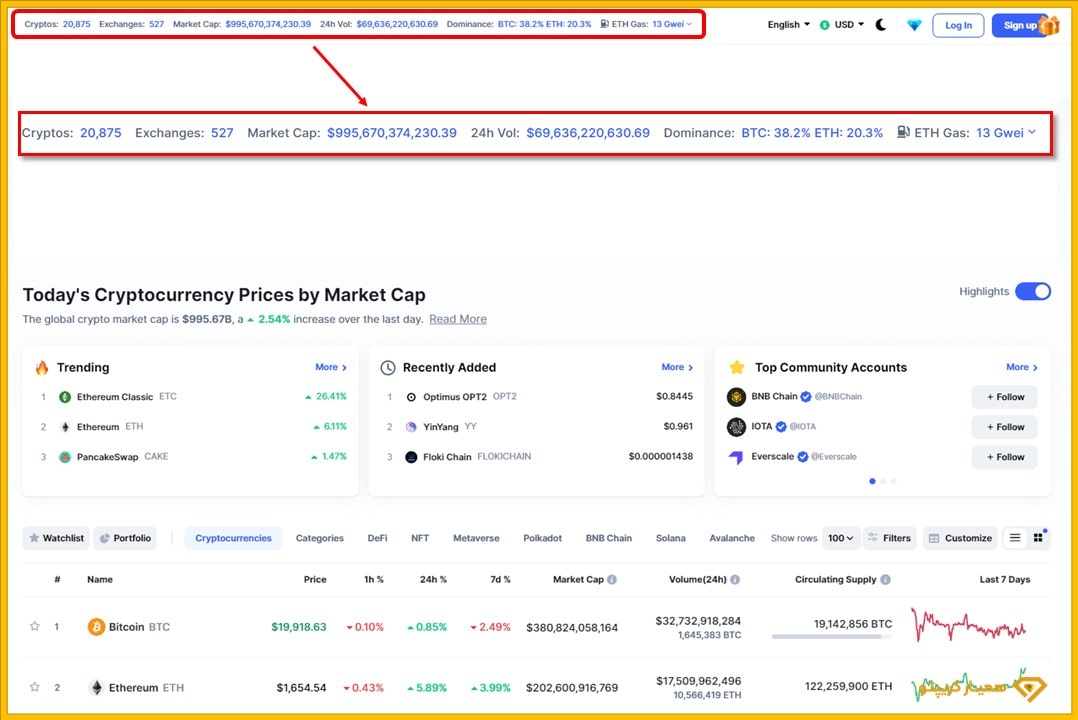This screenshot has height=720, width=1078.
Task: Click the Read More link
Action: click(458, 319)
